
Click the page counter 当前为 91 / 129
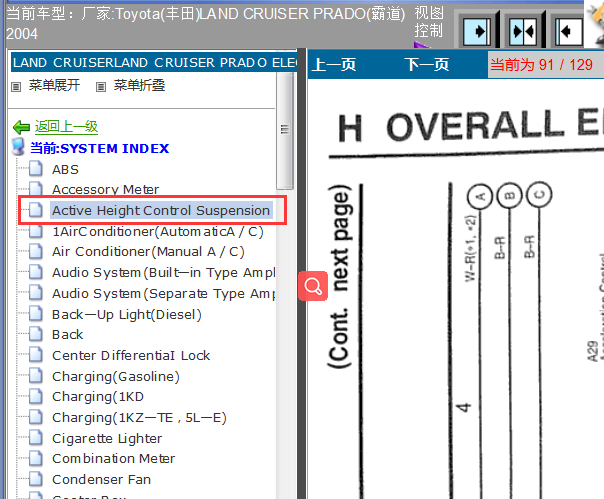click(x=541, y=65)
